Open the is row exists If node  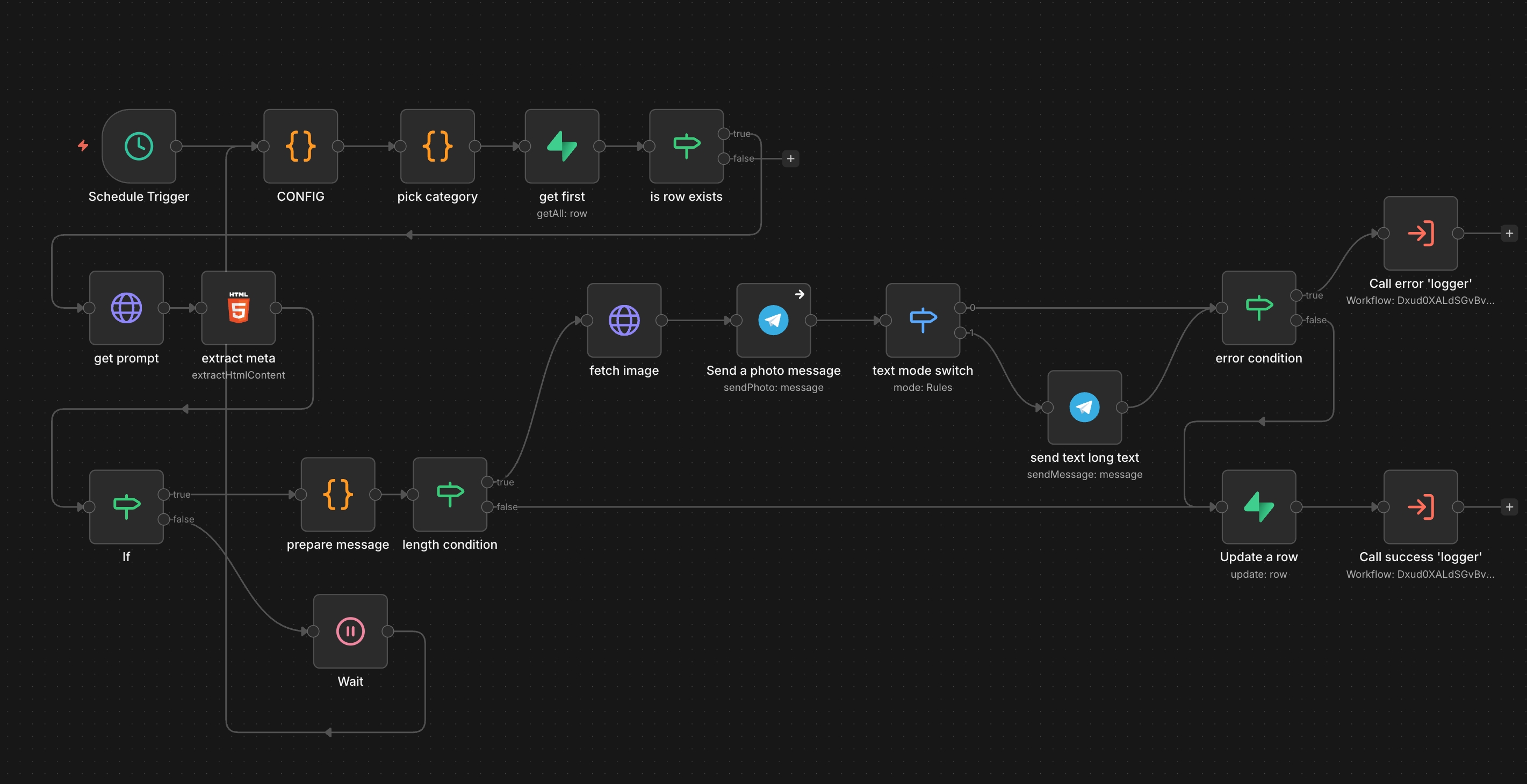(x=686, y=146)
